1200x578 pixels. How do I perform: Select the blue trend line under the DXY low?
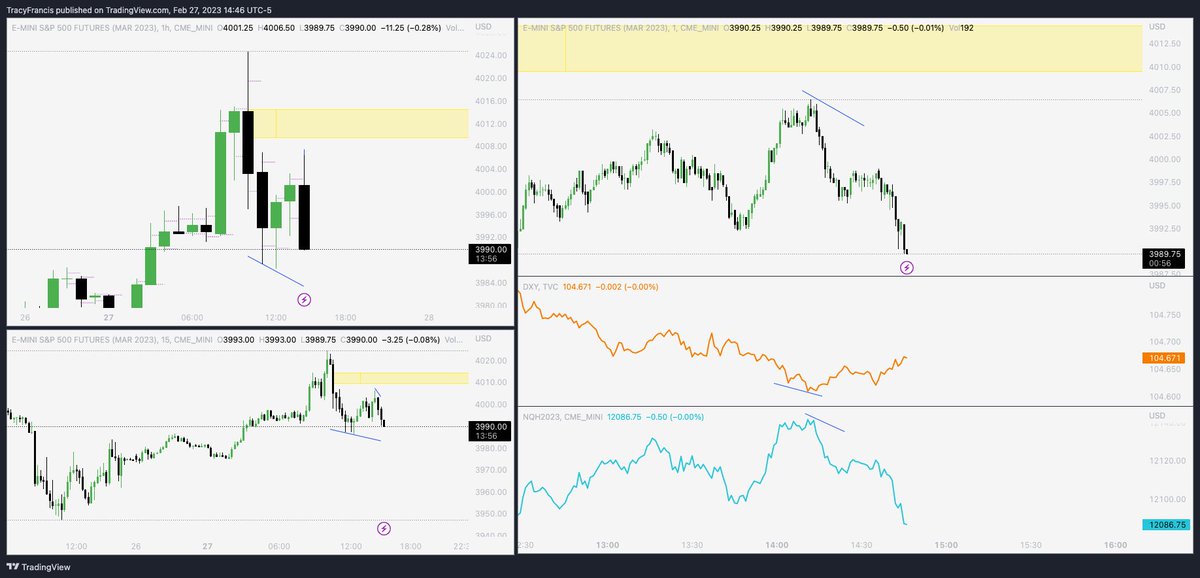[x=798, y=391]
